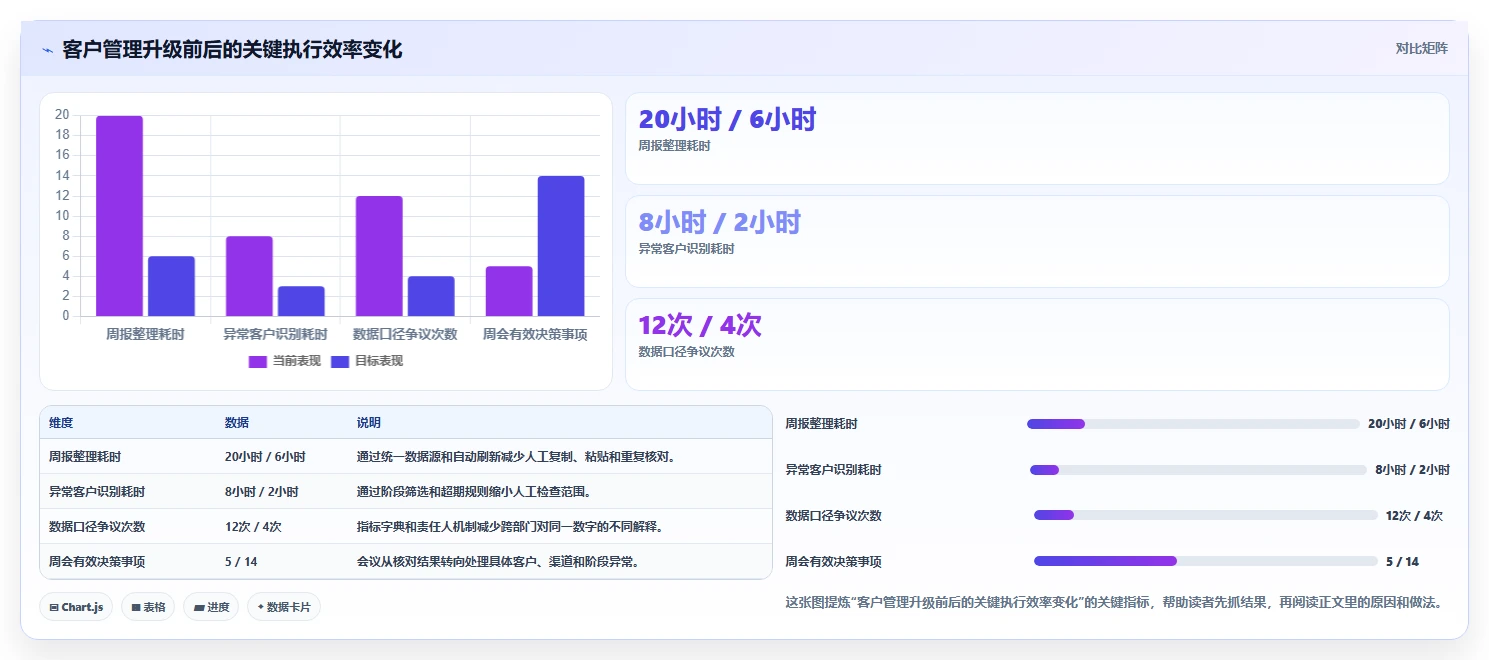This screenshot has width=1489, height=660.
Task: Click table value 8小时 / 2小时
Action: (x=261, y=492)
